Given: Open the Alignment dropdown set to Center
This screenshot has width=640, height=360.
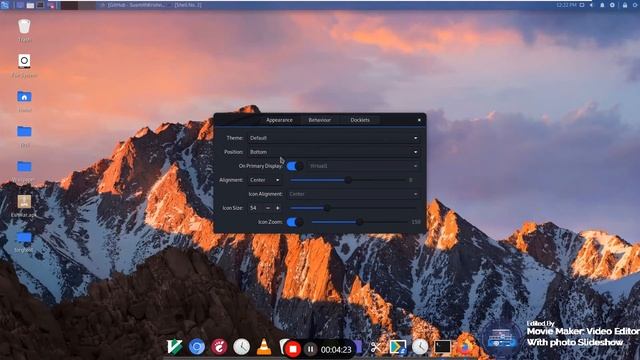Looking at the screenshot, I should point(264,180).
